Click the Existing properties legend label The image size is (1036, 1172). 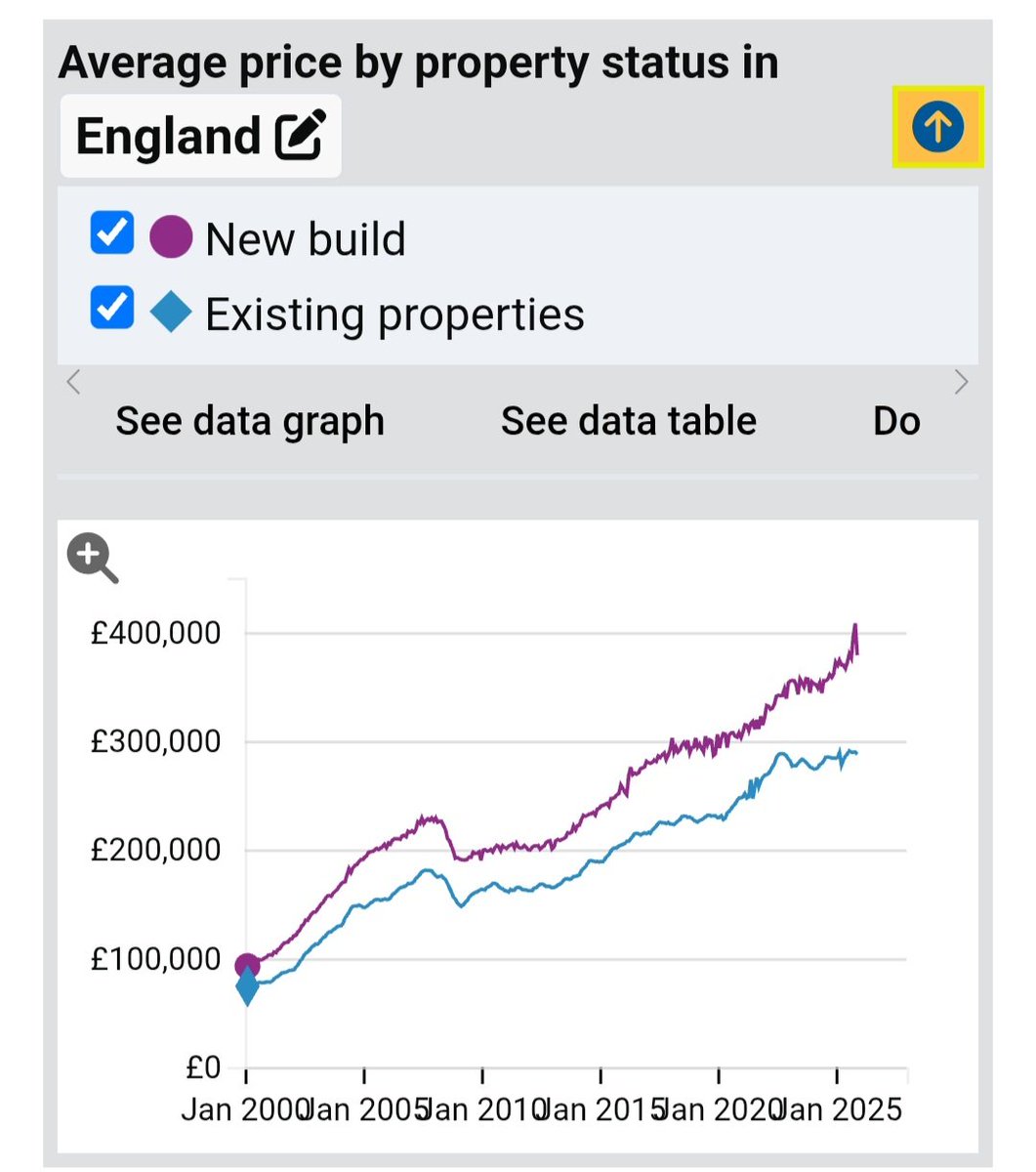[x=394, y=314]
